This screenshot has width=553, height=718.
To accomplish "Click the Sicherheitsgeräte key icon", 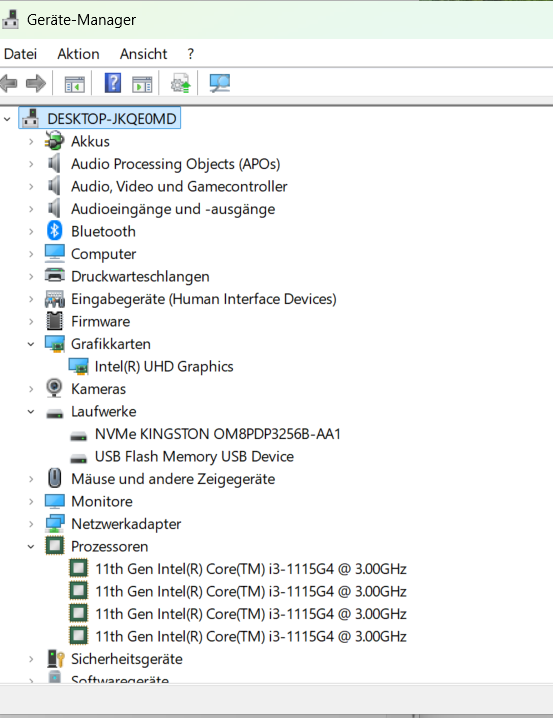I will [x=55, y=658].
